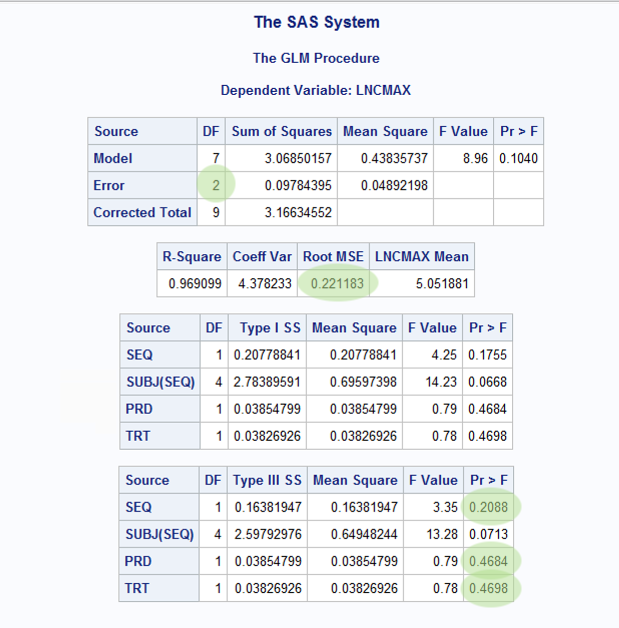The width and height of the screenshot is (619, 628).
Task: Click the Model Pr > F value 0.1040
Action: [x=520, y=158]
